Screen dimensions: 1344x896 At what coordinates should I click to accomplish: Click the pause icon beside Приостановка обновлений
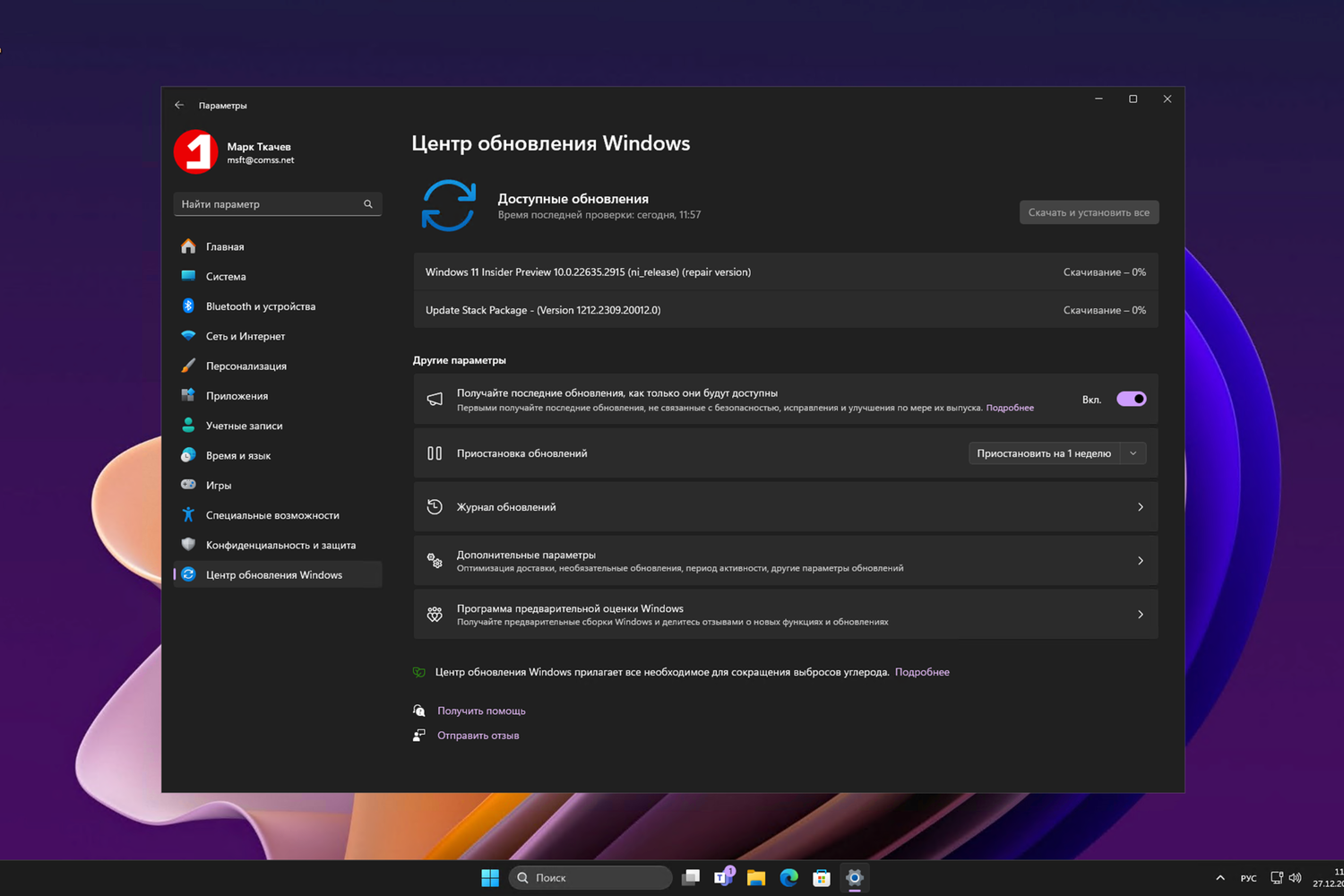pos(435,453)
